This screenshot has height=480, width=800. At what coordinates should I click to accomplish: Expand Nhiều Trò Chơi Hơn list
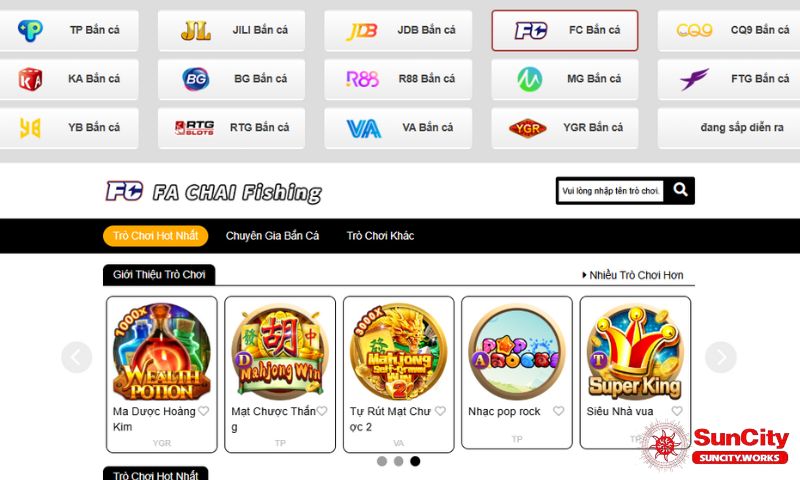(x=633, y=275)
